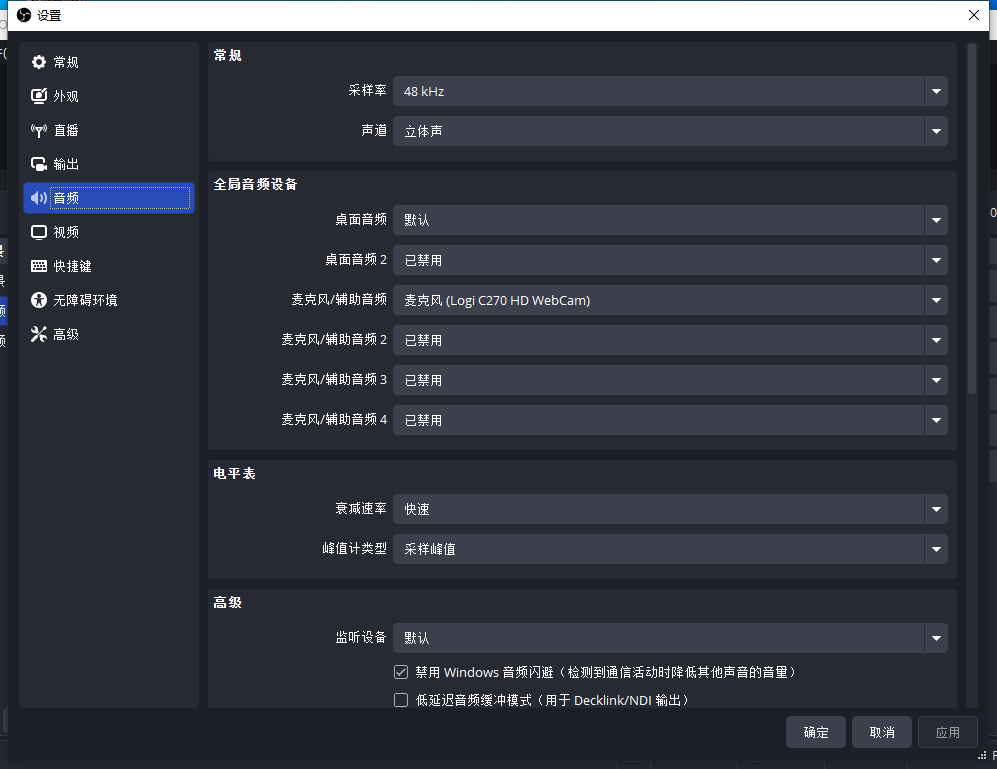Click the 输出 output icon
Viewport: 997px width, 769px height.
[39, 164]
